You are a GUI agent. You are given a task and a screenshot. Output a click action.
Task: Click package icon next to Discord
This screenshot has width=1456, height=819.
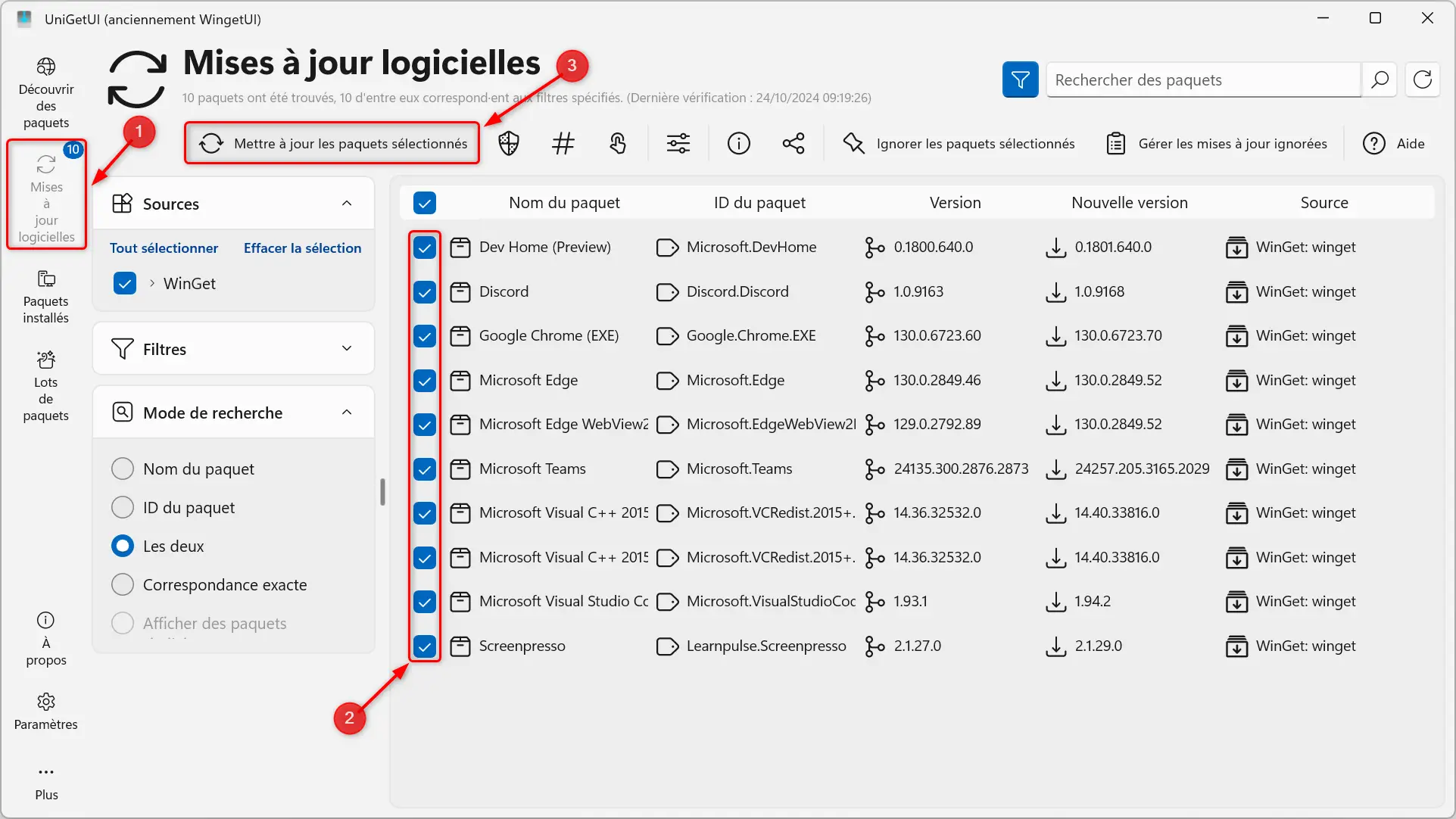coord(460,292)
